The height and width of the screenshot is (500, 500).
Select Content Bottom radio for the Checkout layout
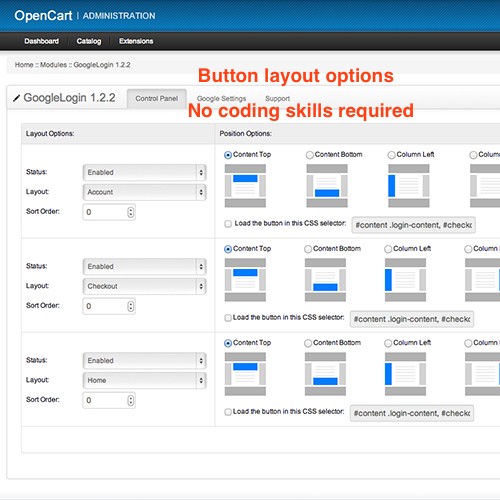click(308, 249)
